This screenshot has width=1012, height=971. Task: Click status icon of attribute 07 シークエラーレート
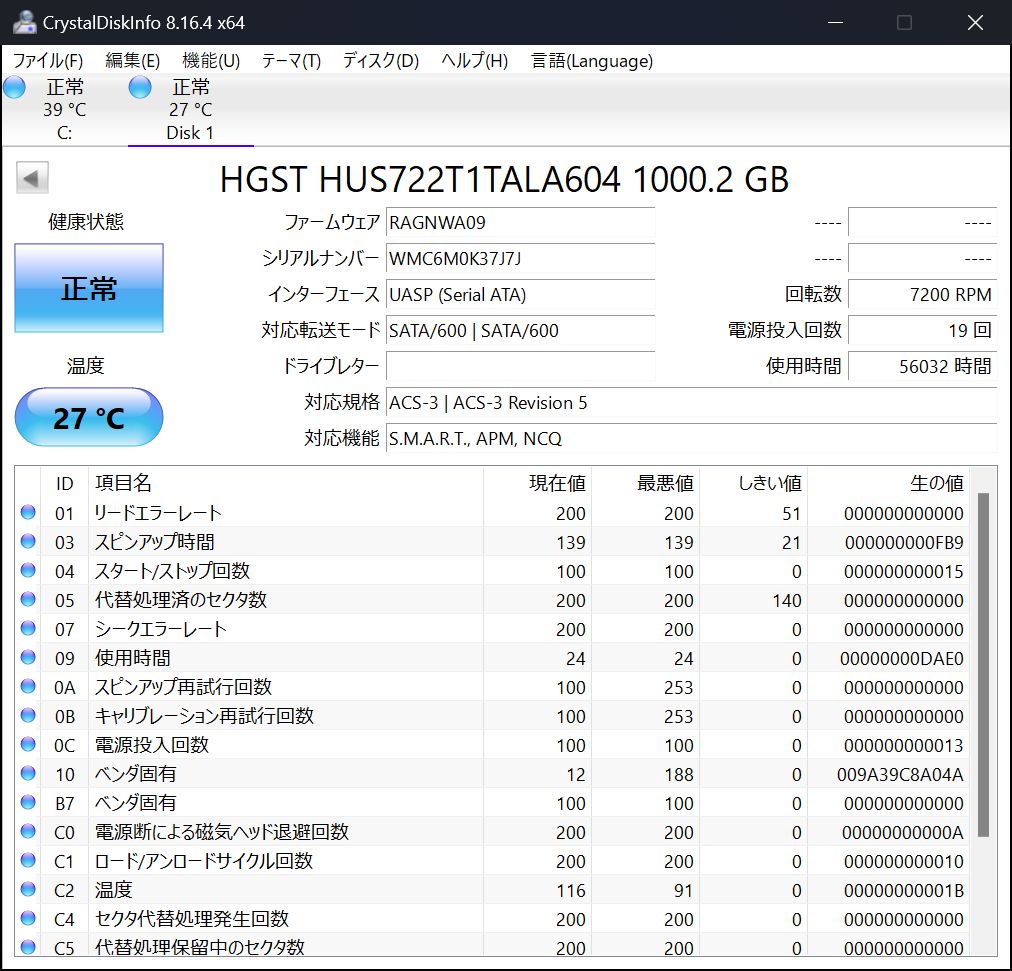28,629
